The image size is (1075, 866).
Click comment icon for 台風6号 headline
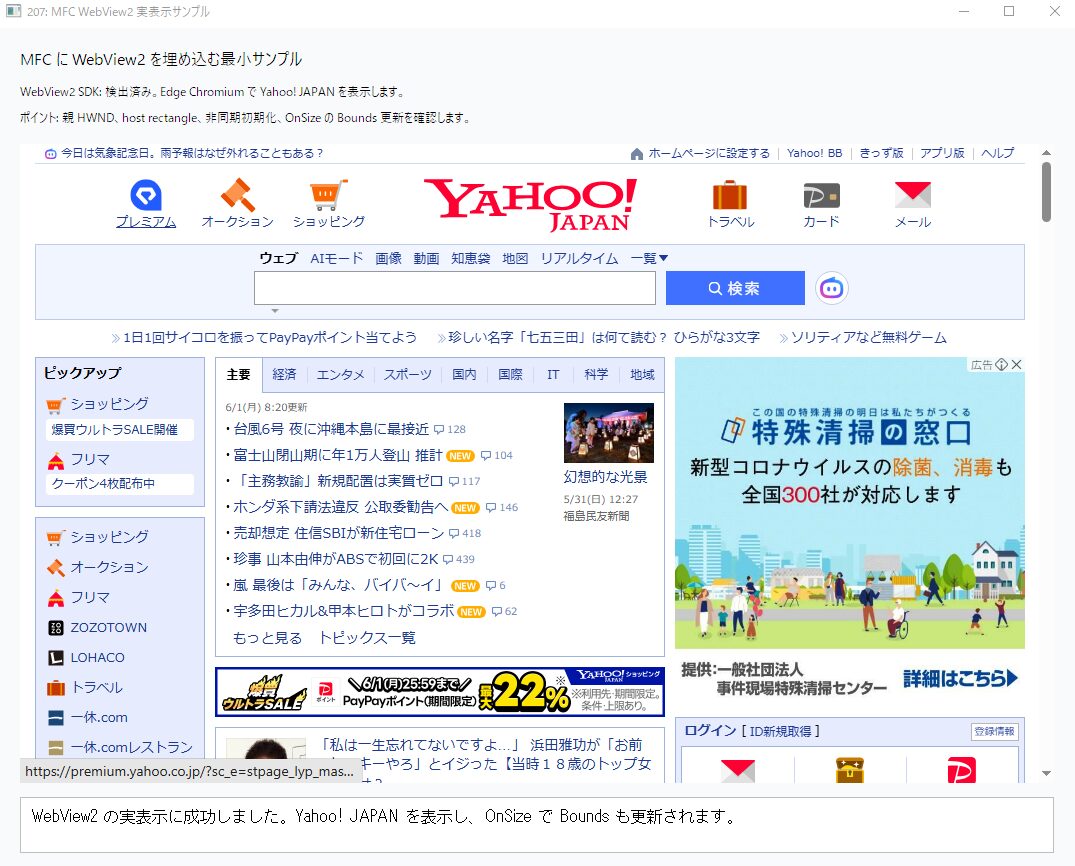[439, 430]
